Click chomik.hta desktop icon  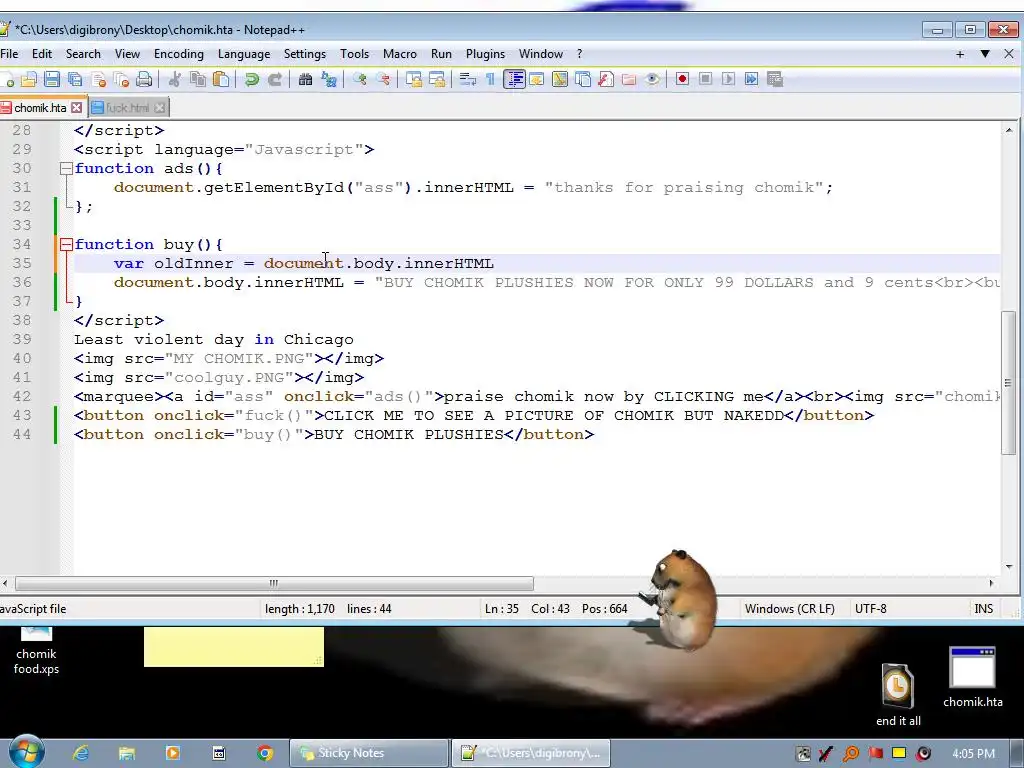tap(972, 678)
